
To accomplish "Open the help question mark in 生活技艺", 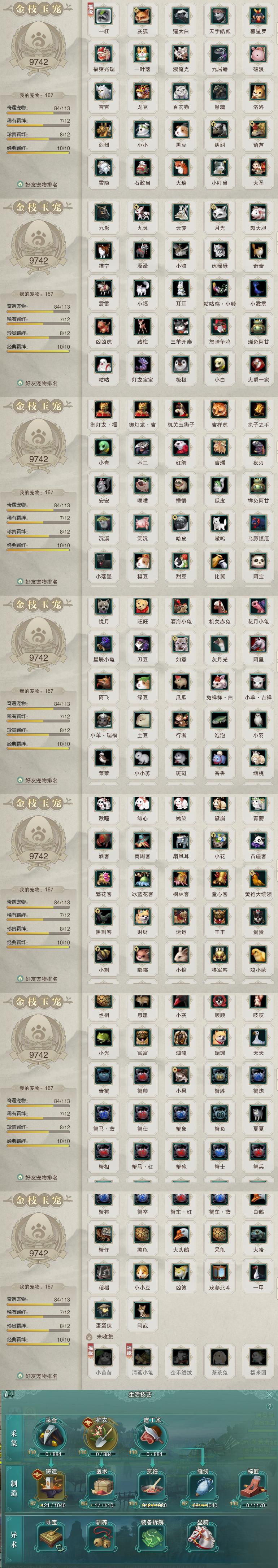I will (x=270, y=1407).
